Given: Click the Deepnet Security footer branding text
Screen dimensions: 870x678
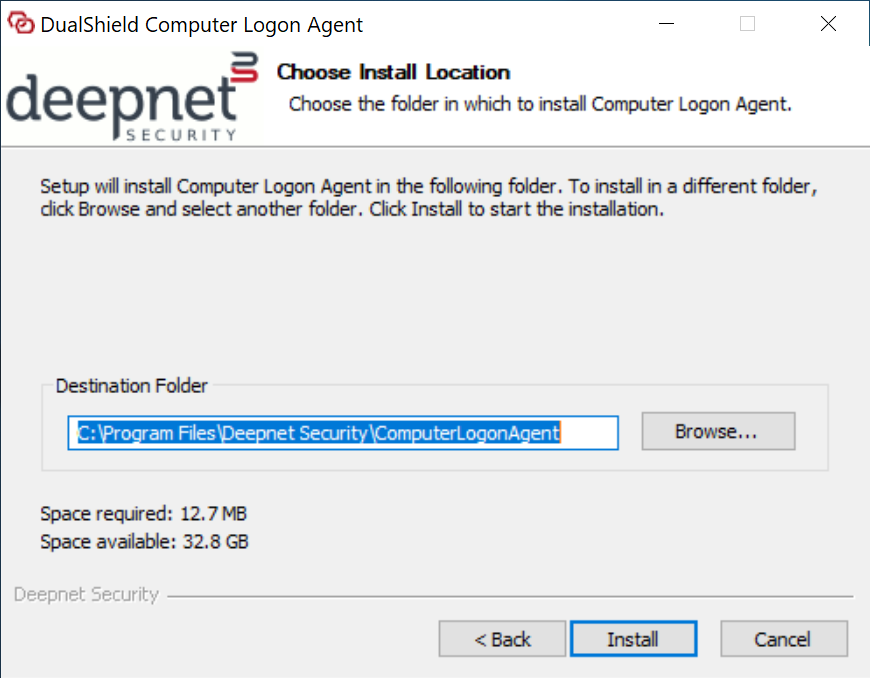Looking at the screenshot, I should click(86, 594).
